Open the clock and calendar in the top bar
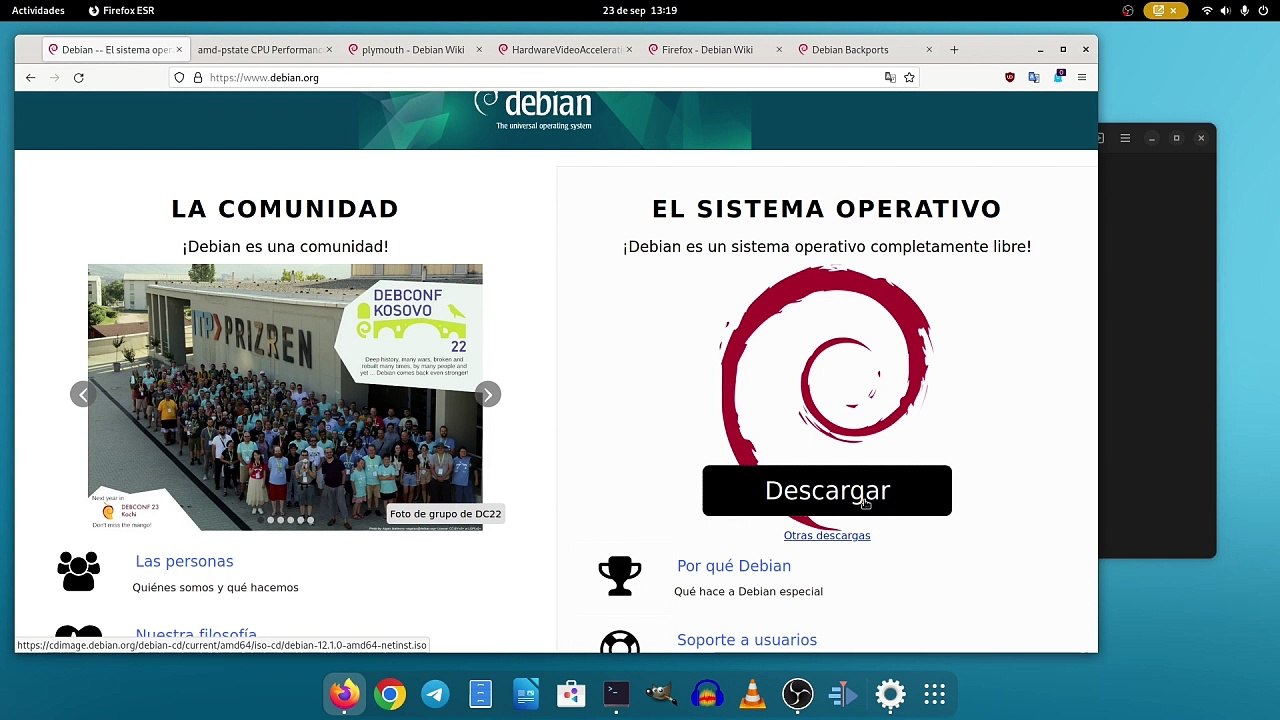 coord(640,11)
